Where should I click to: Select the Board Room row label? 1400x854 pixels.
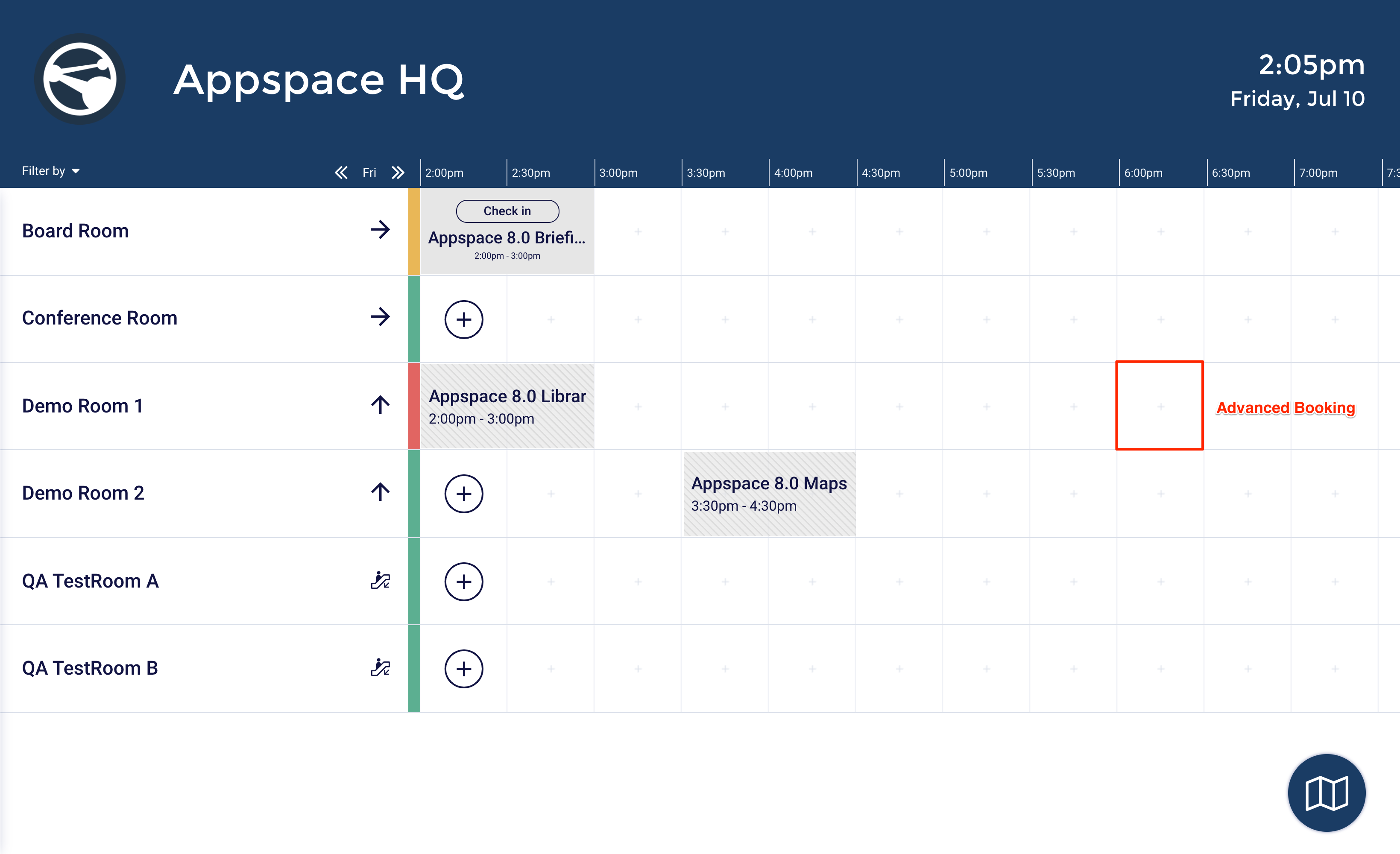click(x=75, y=231)
